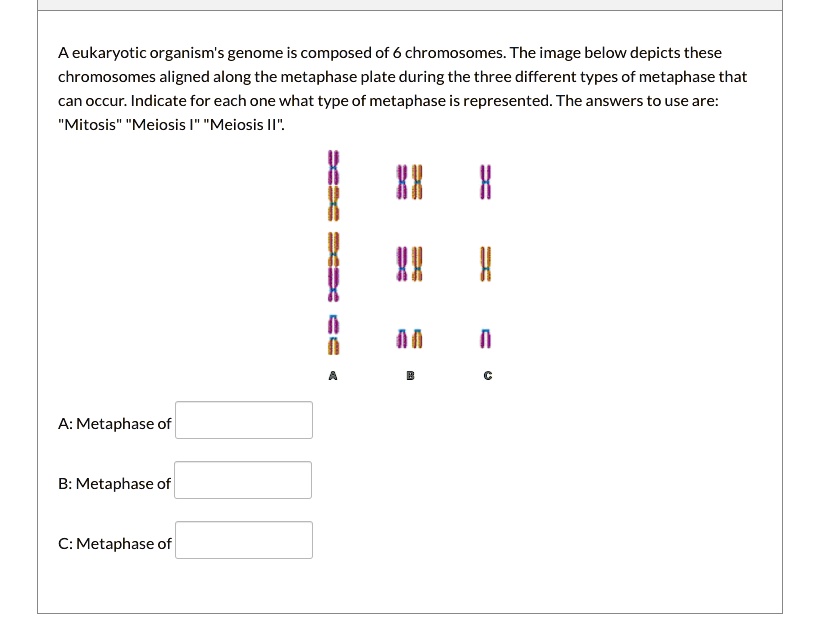The height and width of the screenshot is (628, 819).
Task: Click the label A below the first column
Action: coord(333,375)
